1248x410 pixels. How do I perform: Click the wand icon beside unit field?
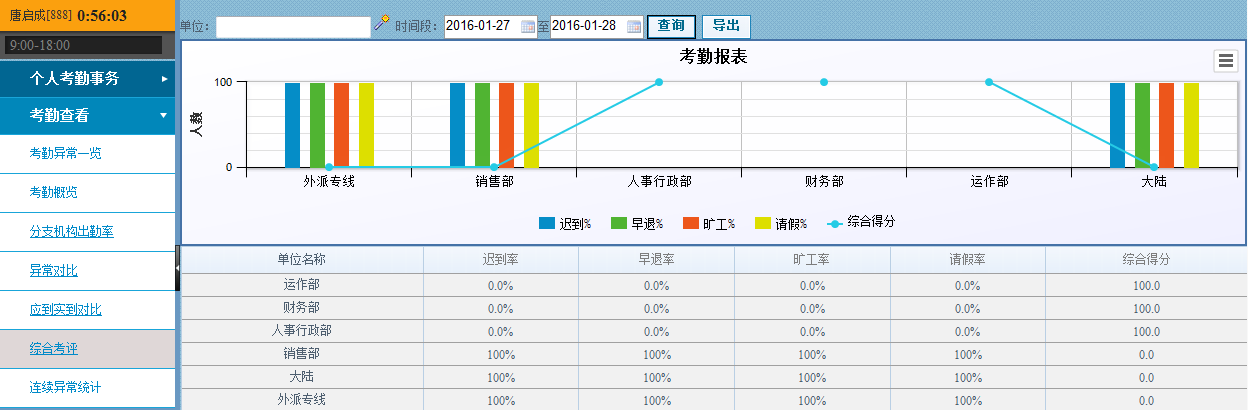pyautogui.click(x=381, y=24)
